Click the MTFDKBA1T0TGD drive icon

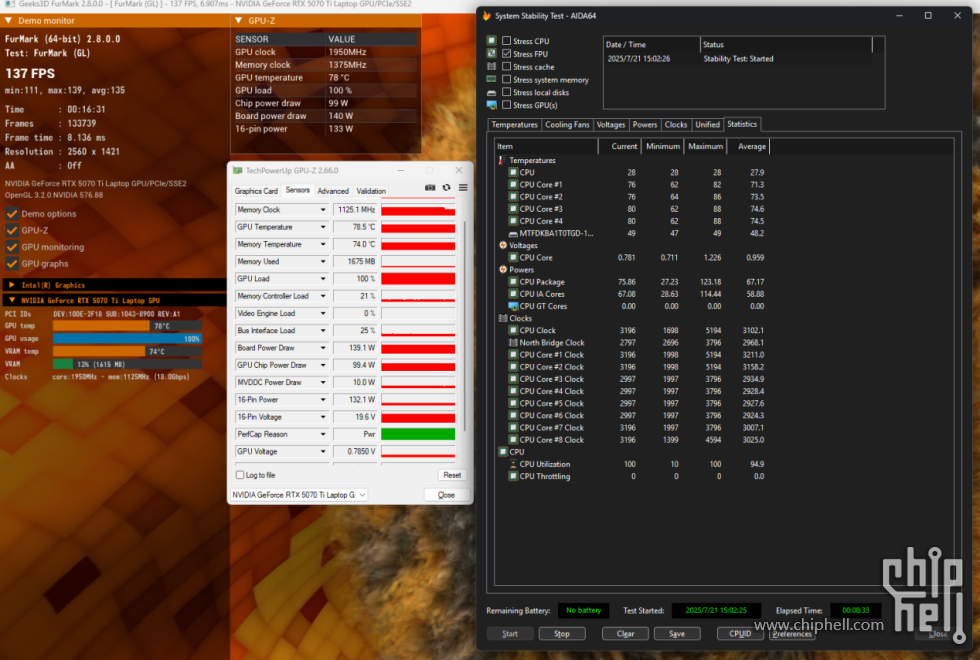tap(513, 233)
